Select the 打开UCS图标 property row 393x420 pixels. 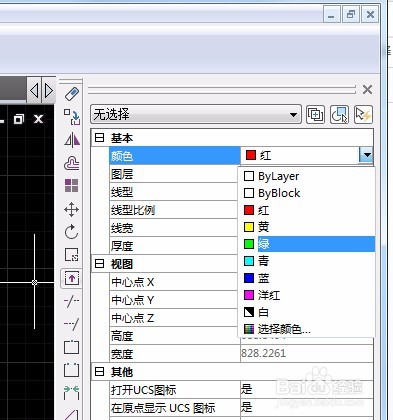241,390
